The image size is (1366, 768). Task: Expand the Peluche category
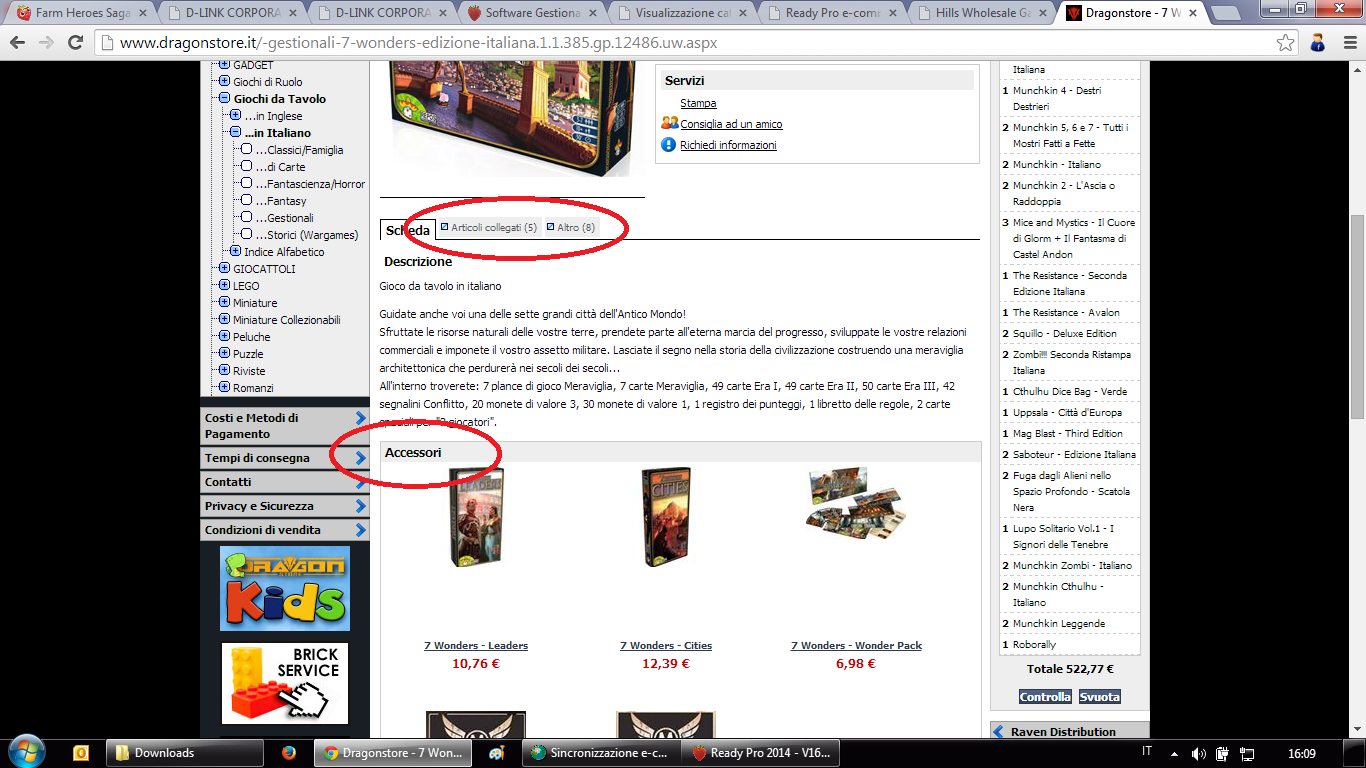pyautogui.click(x=224, y=337)
